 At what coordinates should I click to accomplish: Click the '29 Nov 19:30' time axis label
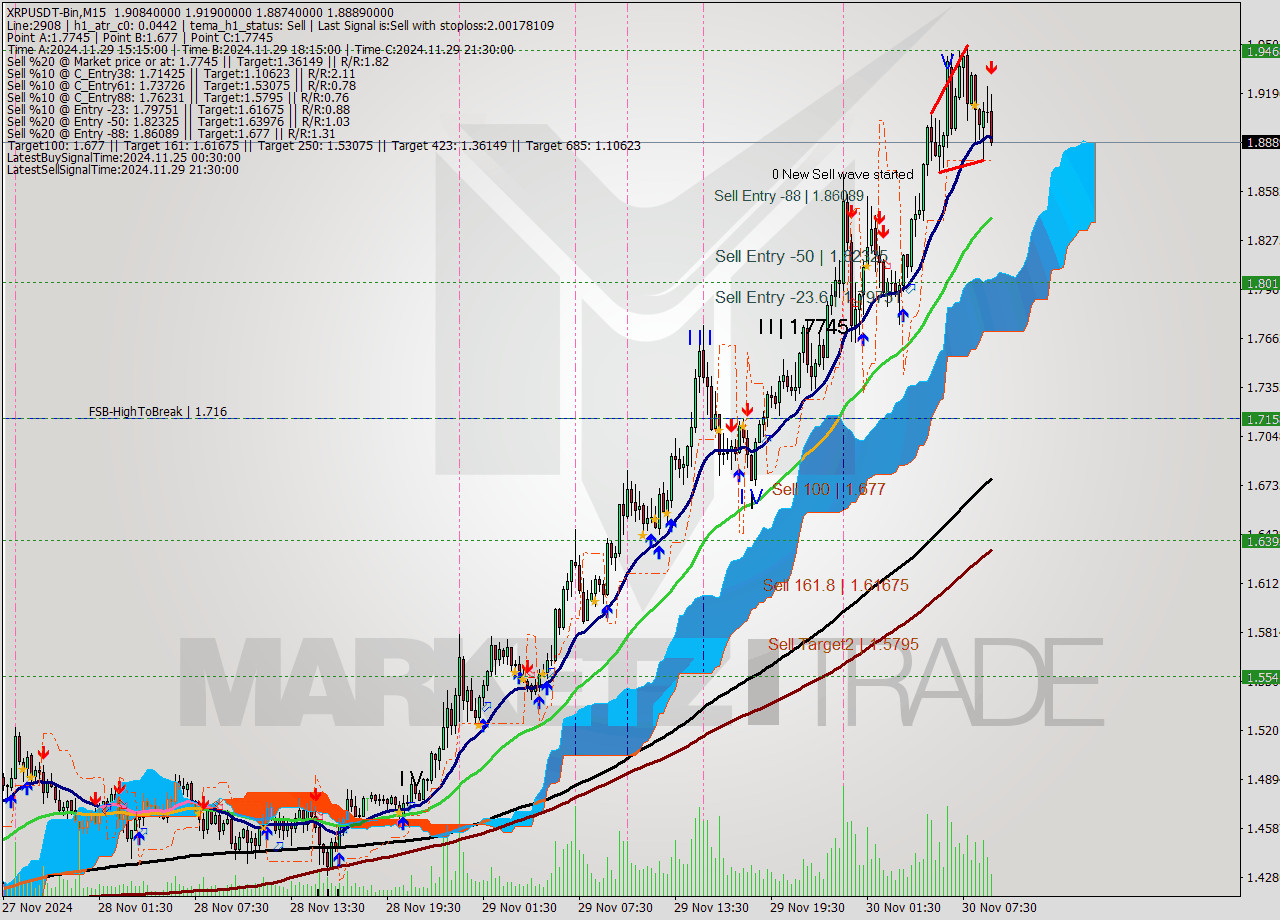pyautogui.click(x=807, y=907)
